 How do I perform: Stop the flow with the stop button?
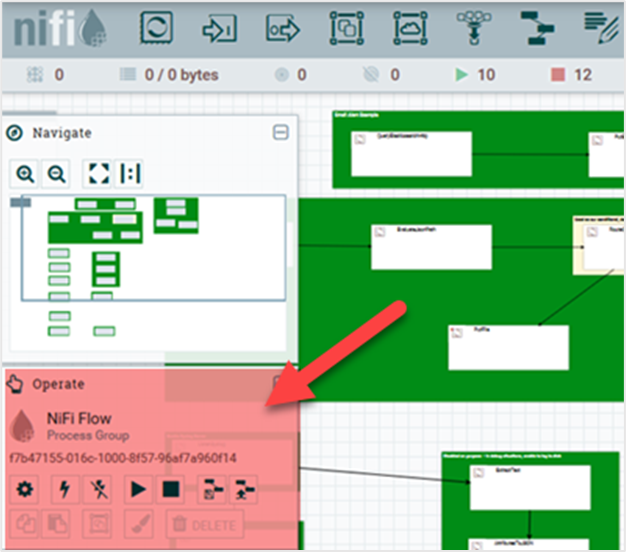click(x=170, y=490)
